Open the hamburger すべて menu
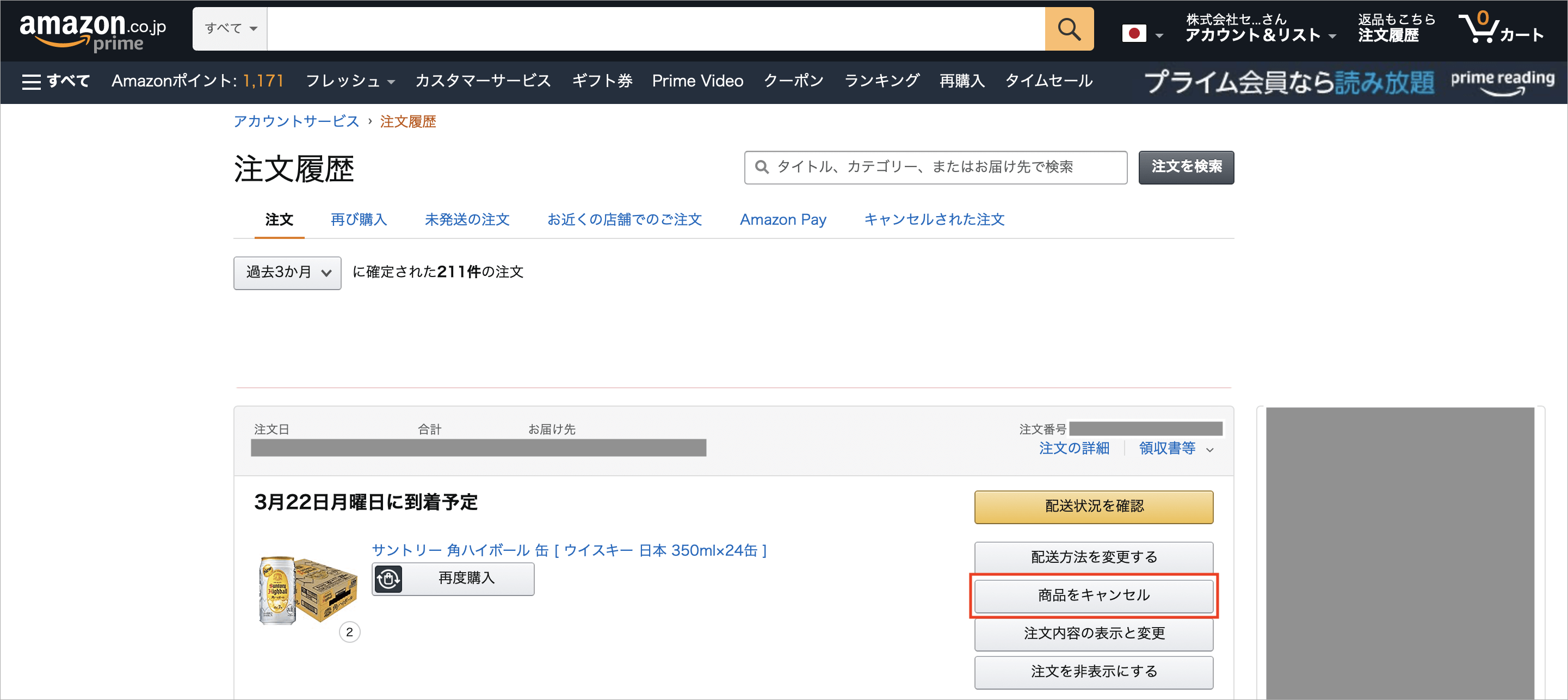This screenshot has height=700, width=1568. 55,81
